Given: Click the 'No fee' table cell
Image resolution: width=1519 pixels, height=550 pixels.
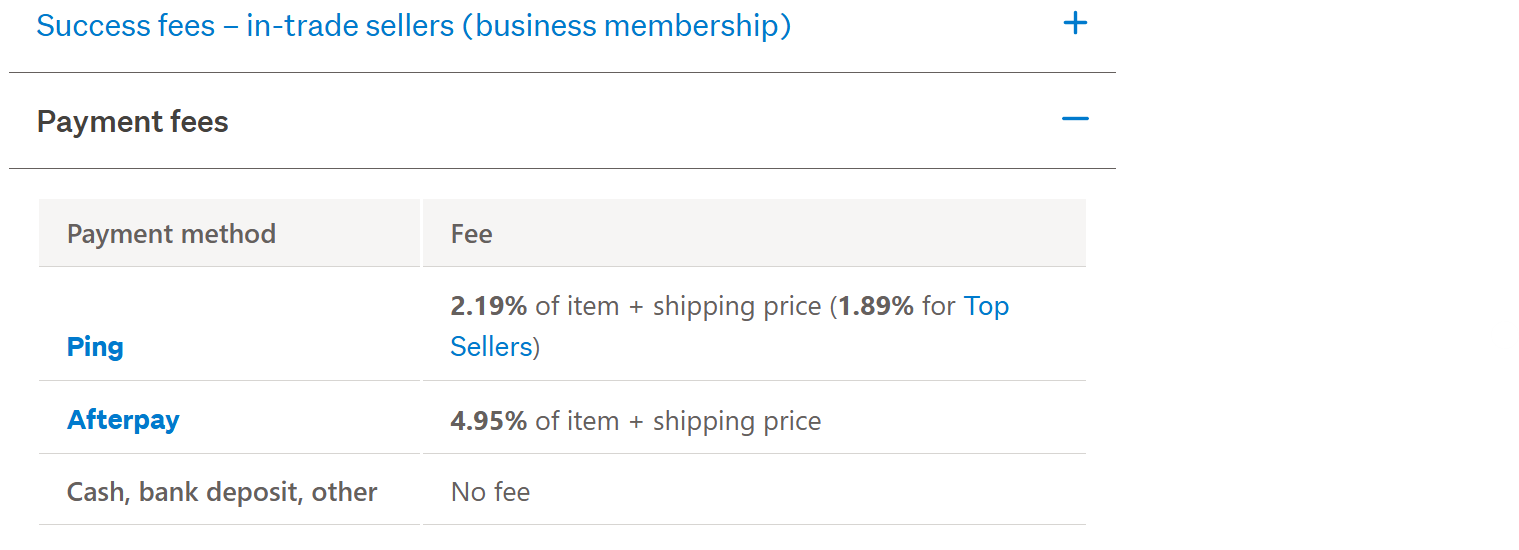Looking at the screenshot, I should pyautogui.click(x=490, y=492).
